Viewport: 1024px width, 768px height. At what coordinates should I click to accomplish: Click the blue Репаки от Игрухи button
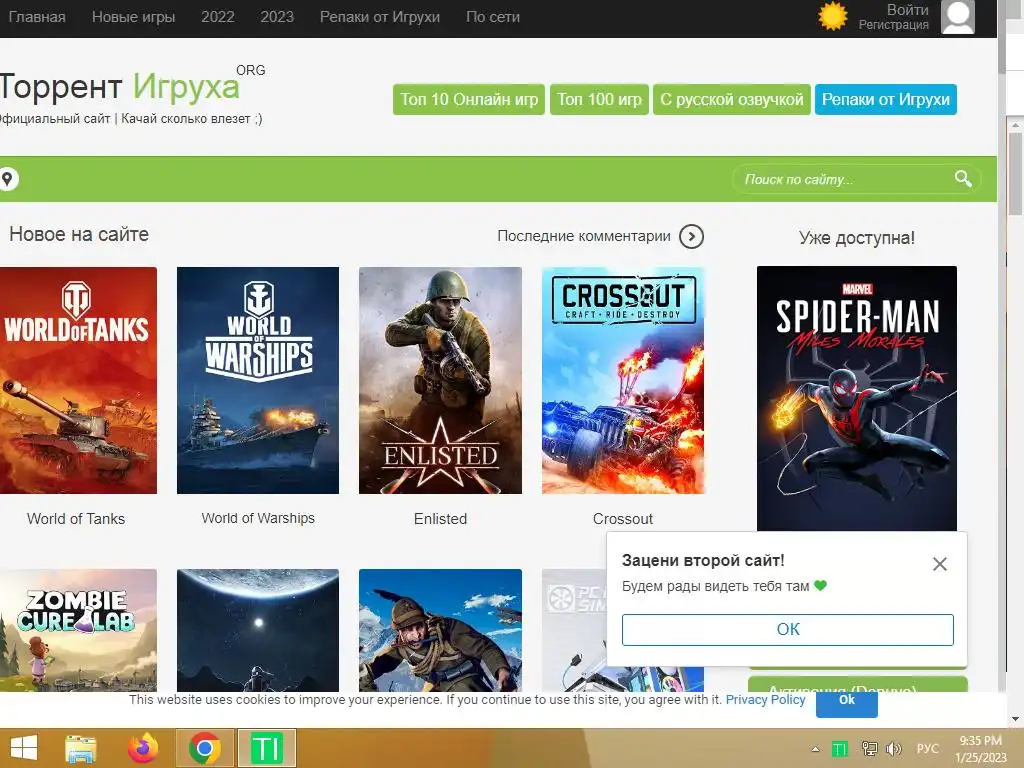tap(886, 99)
